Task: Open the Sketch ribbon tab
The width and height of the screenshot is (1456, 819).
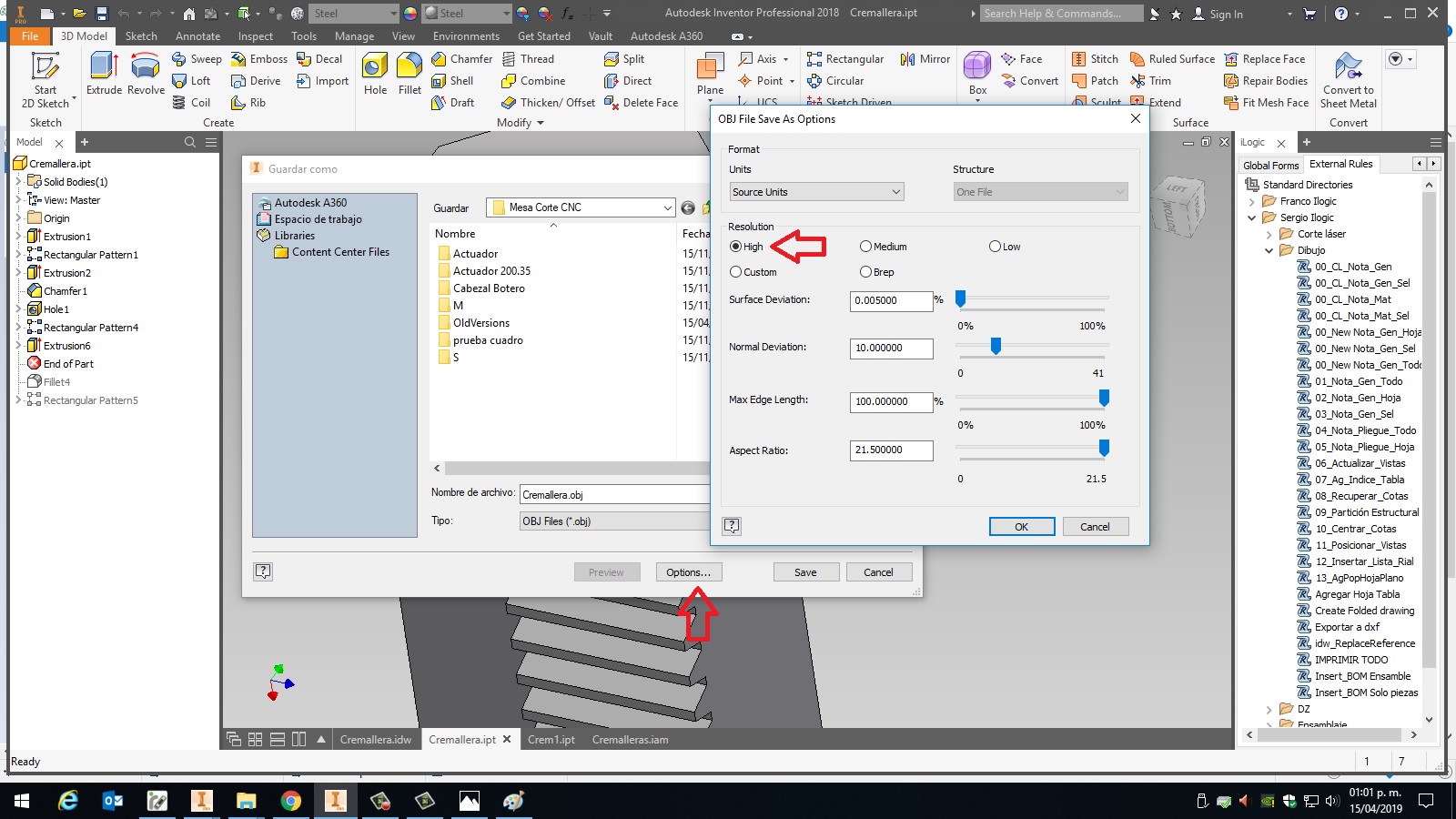Action: (141, 36)
